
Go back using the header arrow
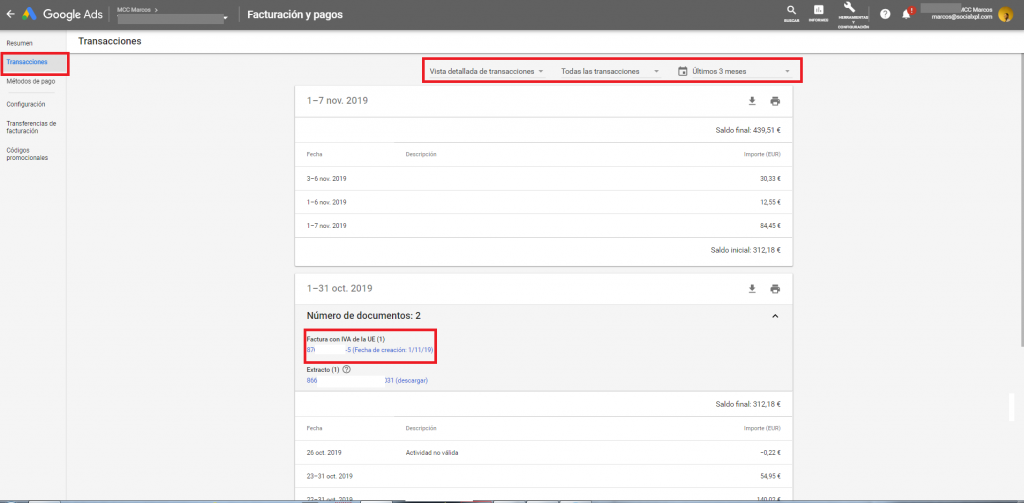(x=10, y=14)
